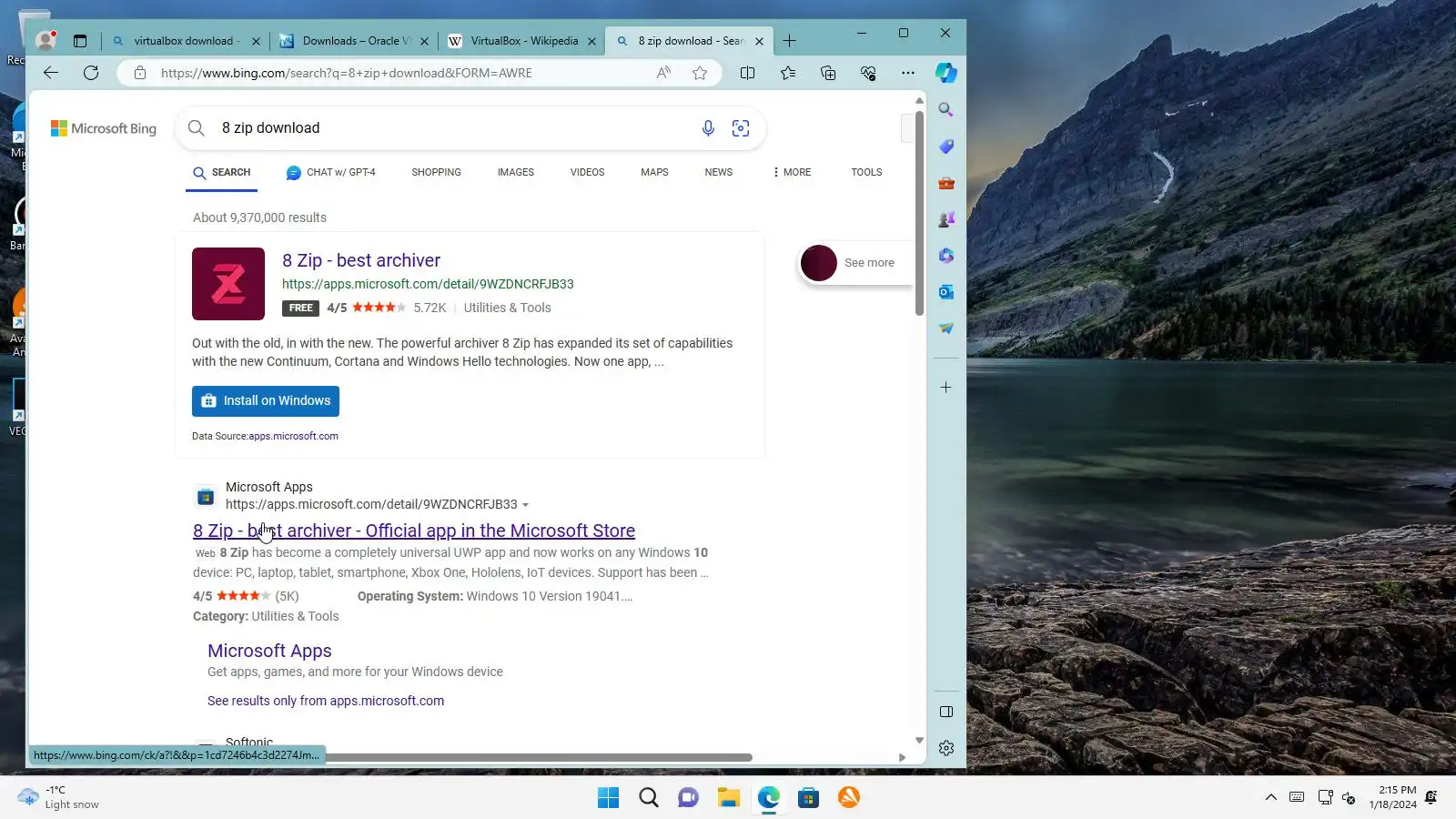Open Microsoft Store from taskbar

[x=808, y=798]
